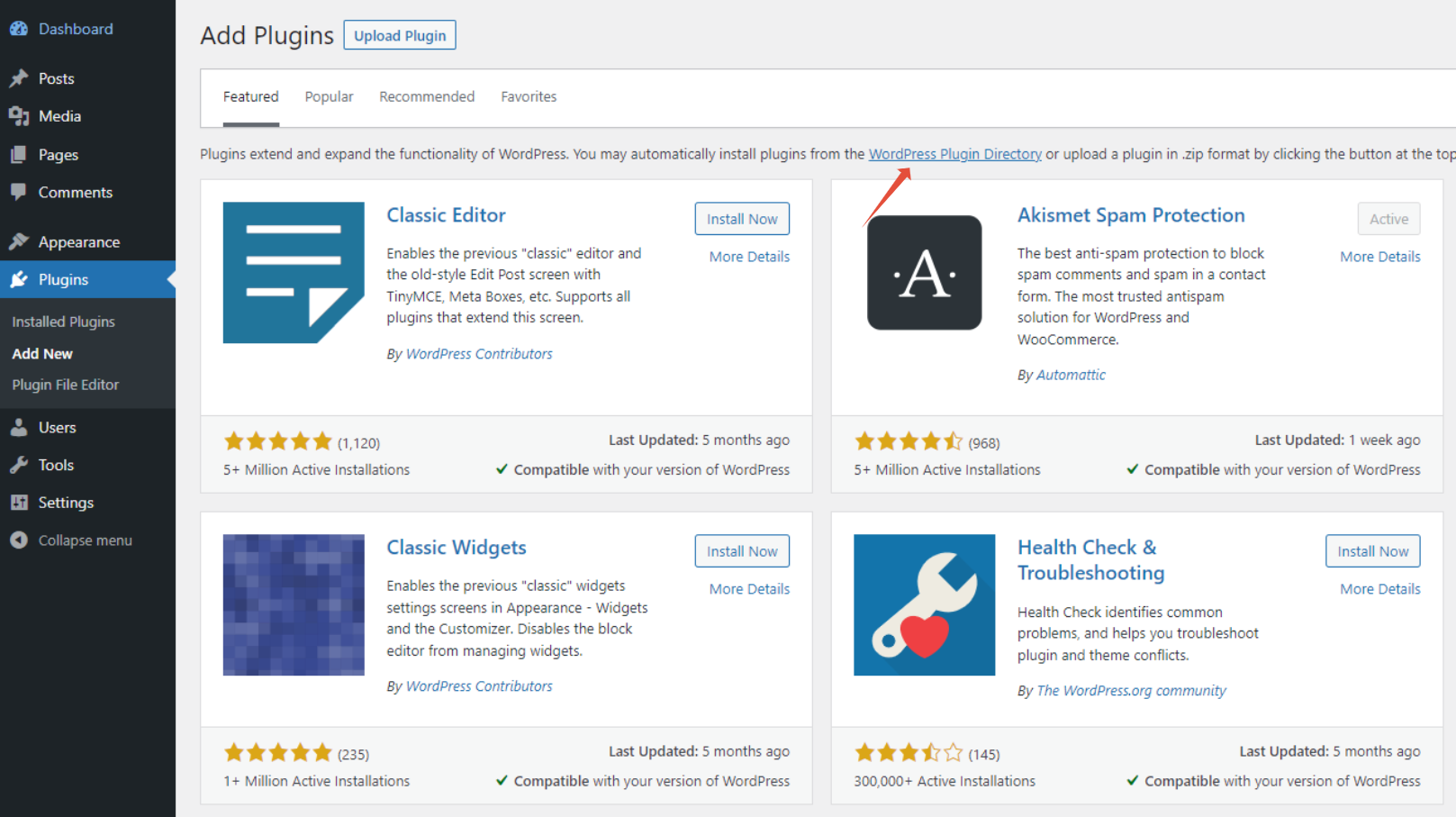Open the WordPress Plugin Directory link
The height and width of the screenshot is (817, 1456).
point(954,154)
